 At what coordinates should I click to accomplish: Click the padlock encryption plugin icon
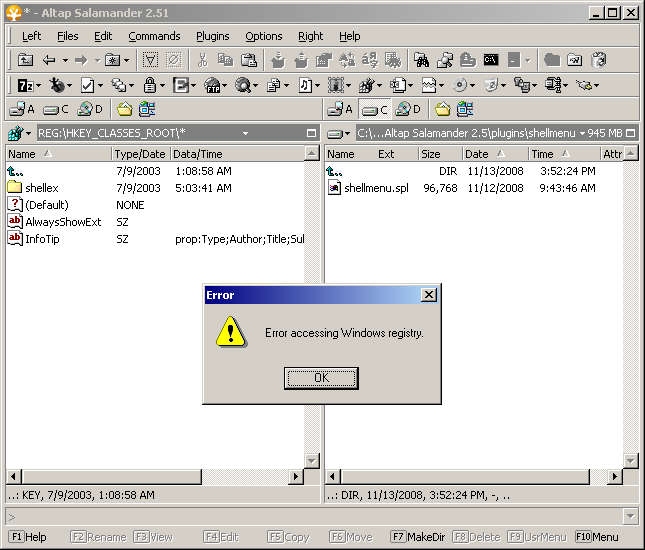point(149,86)
